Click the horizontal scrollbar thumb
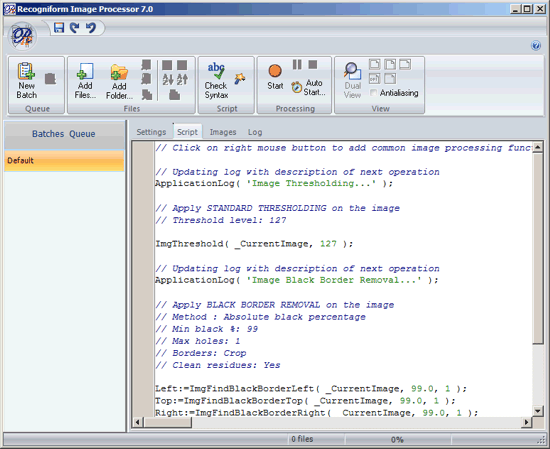Viewport: 550px width, 449px height. coord(167,422)
